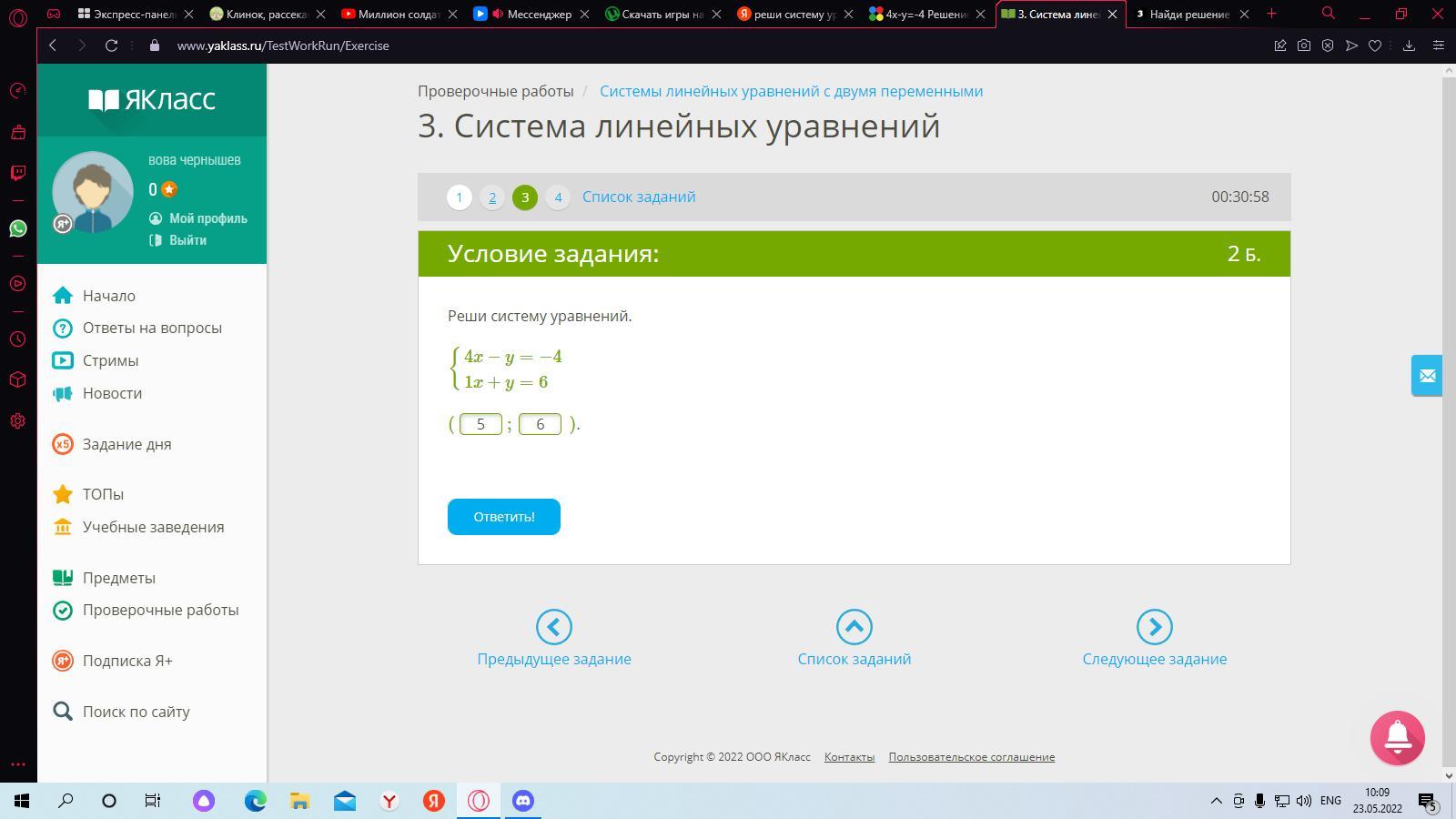Viewport: 1456px width, 819px height.
Task: Go to task number 1
Action: [460, 197]
